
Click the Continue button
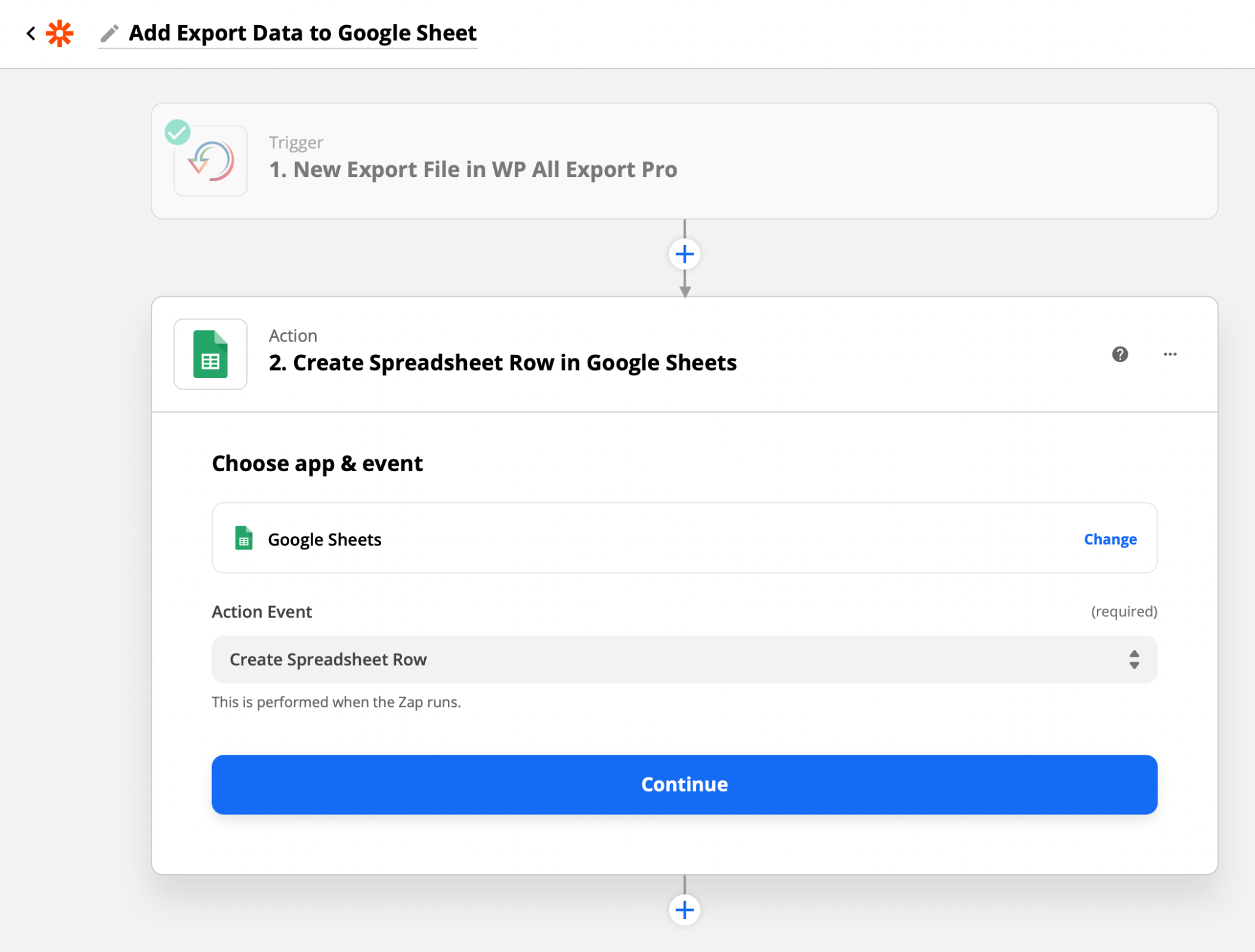tap(684, 784)
